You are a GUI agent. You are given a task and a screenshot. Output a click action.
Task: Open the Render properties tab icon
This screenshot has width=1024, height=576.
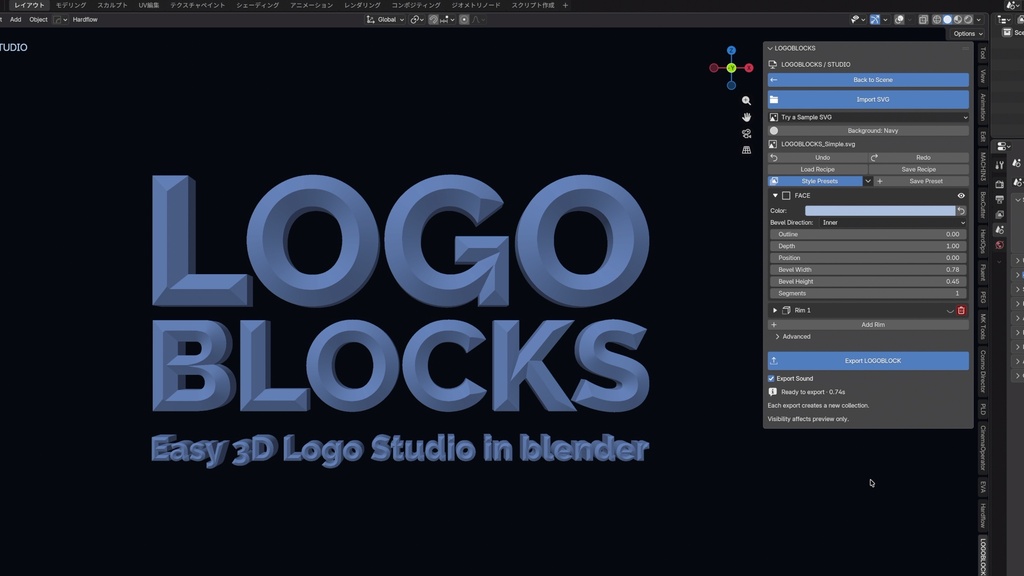[x=1000, y=184]
